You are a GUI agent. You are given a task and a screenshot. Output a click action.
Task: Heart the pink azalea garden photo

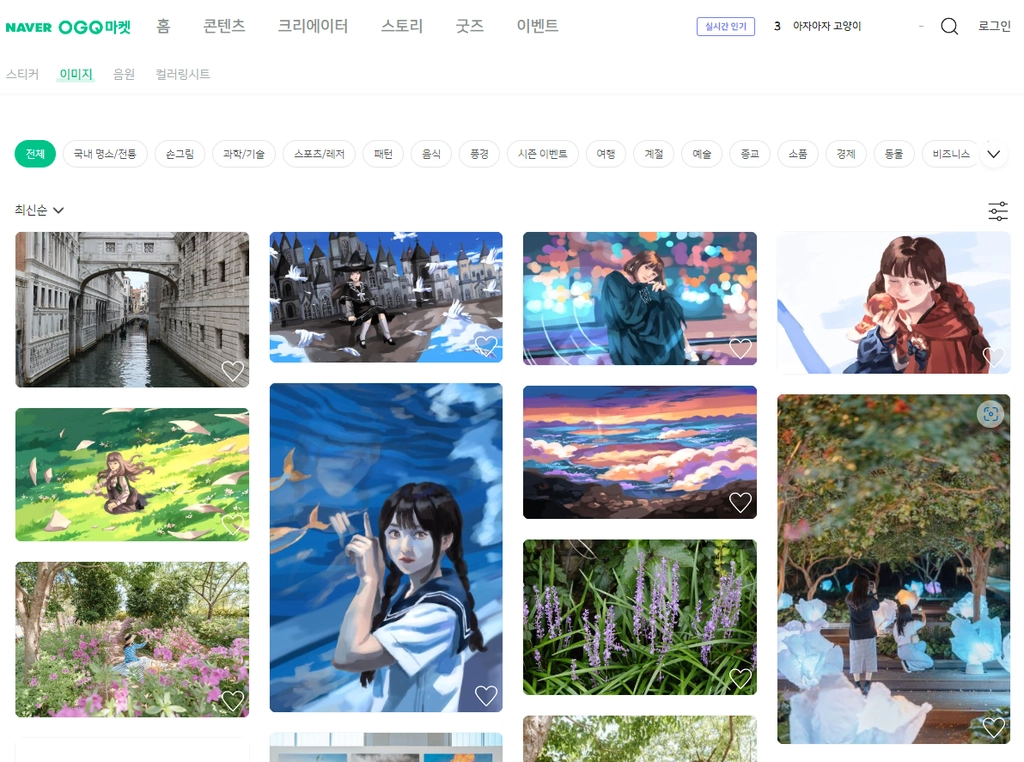click(232, 701)
